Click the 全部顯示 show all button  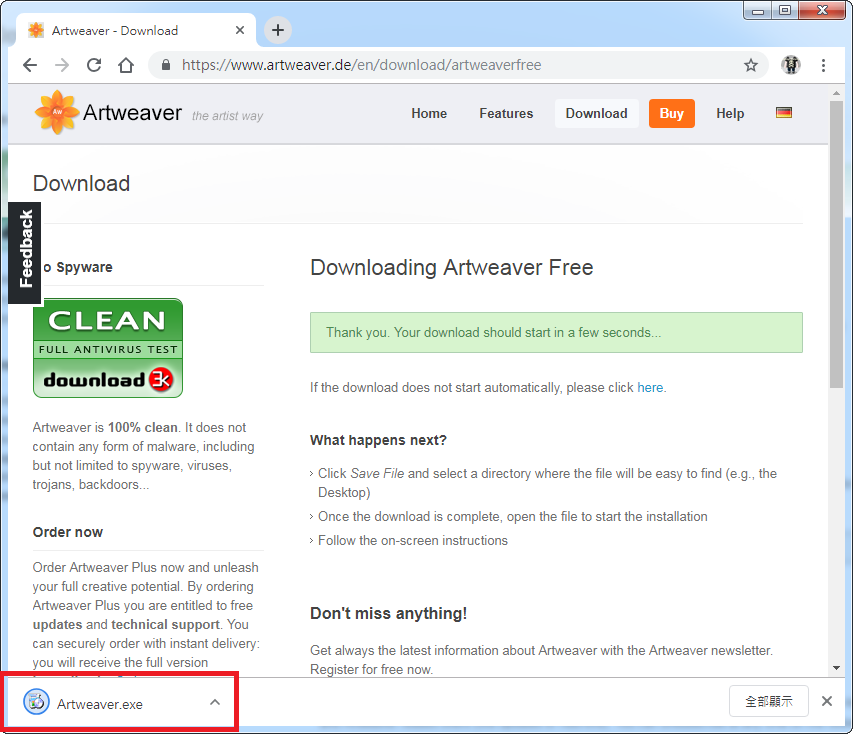(x=768, y=701)
